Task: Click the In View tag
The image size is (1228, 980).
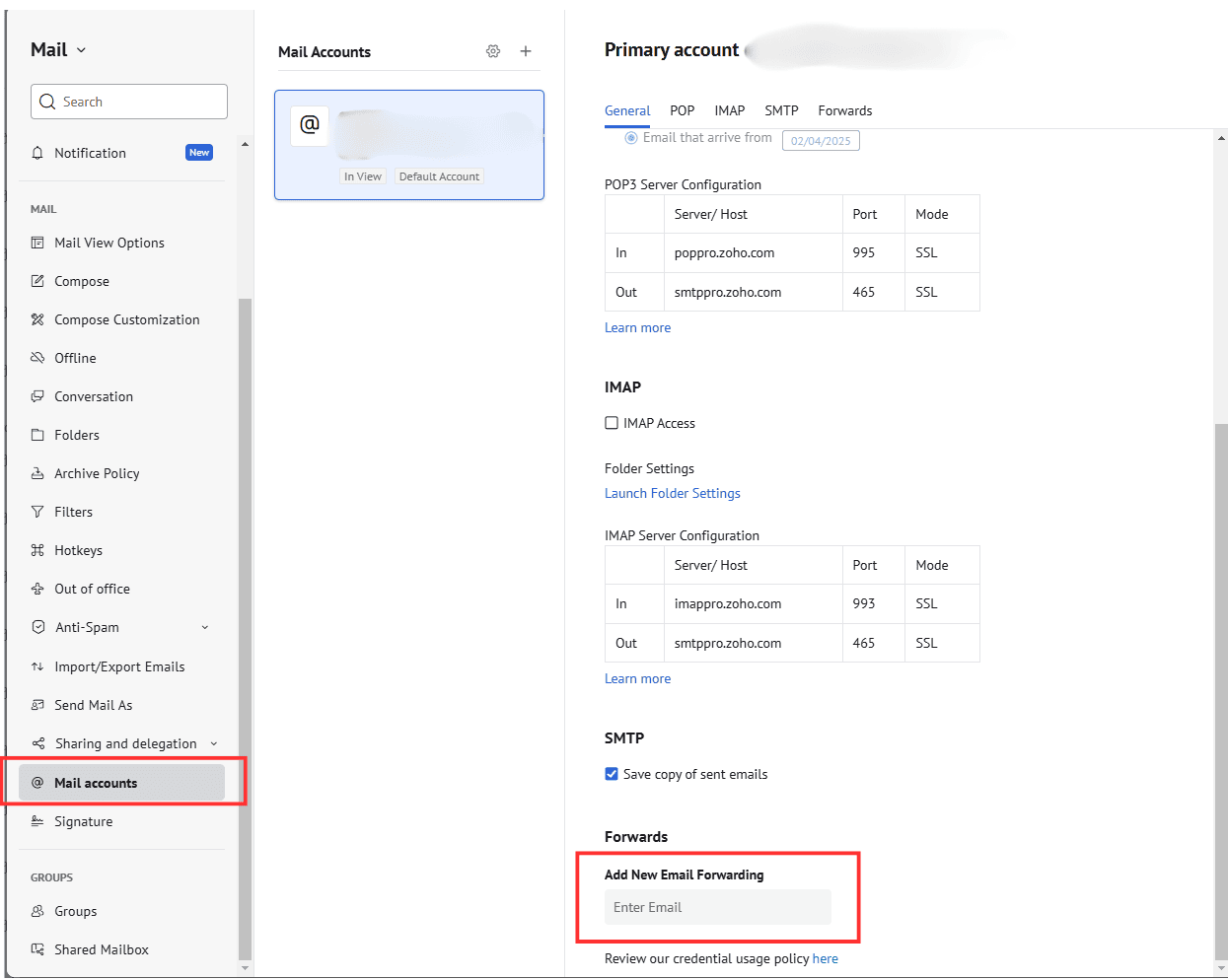Action: click(x=362, y=176)
